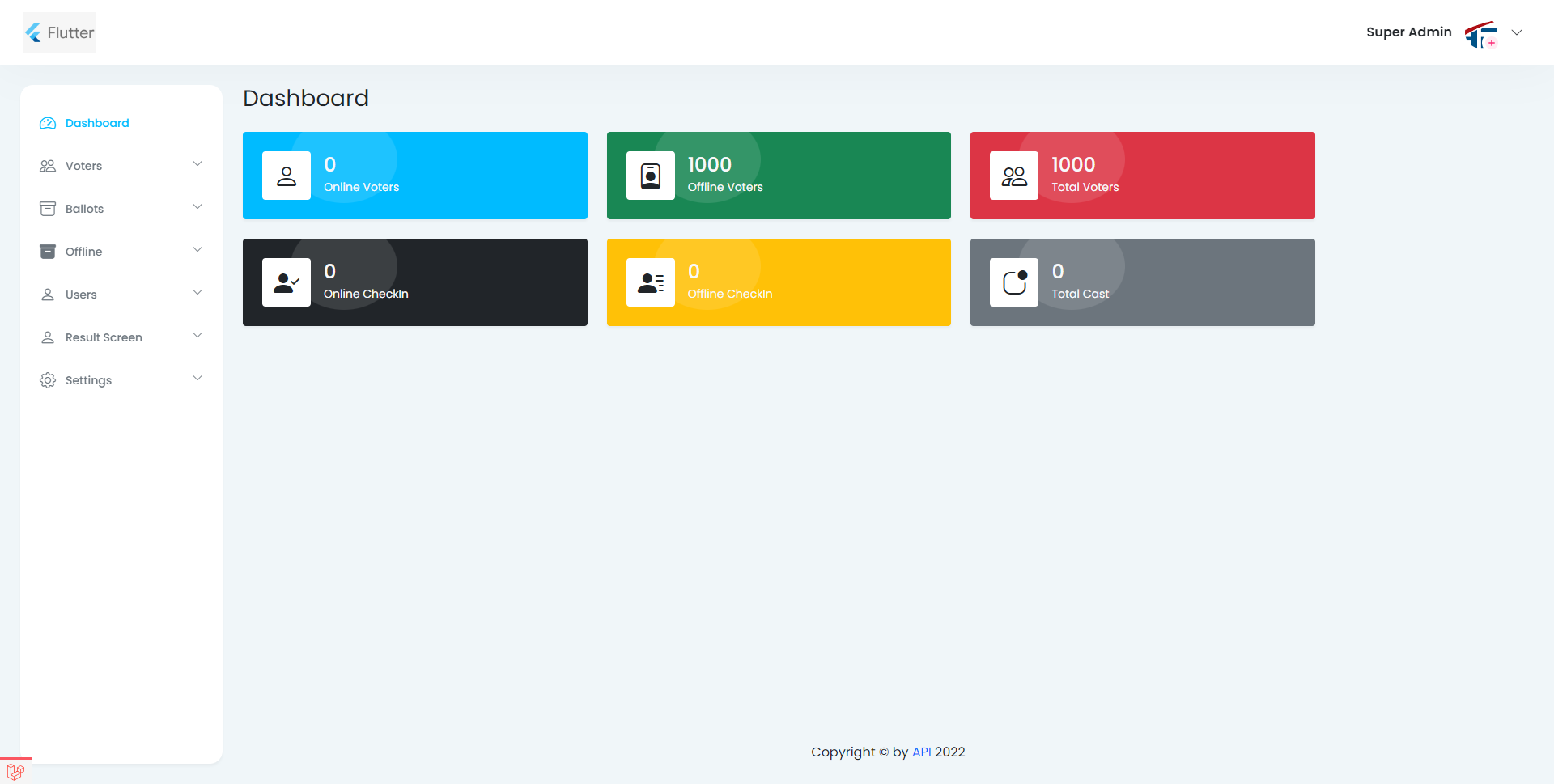The height and width of the screenshot is (784, 1554).
Task: Open the red Total Voters card
Action: [1143, 176]
